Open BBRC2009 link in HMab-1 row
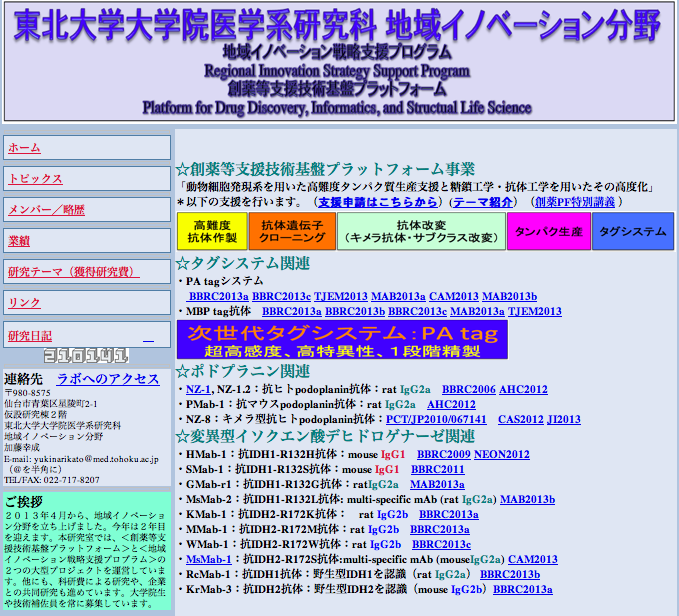Viewport: 679px width, 616px height. click(x=444, y=455)
